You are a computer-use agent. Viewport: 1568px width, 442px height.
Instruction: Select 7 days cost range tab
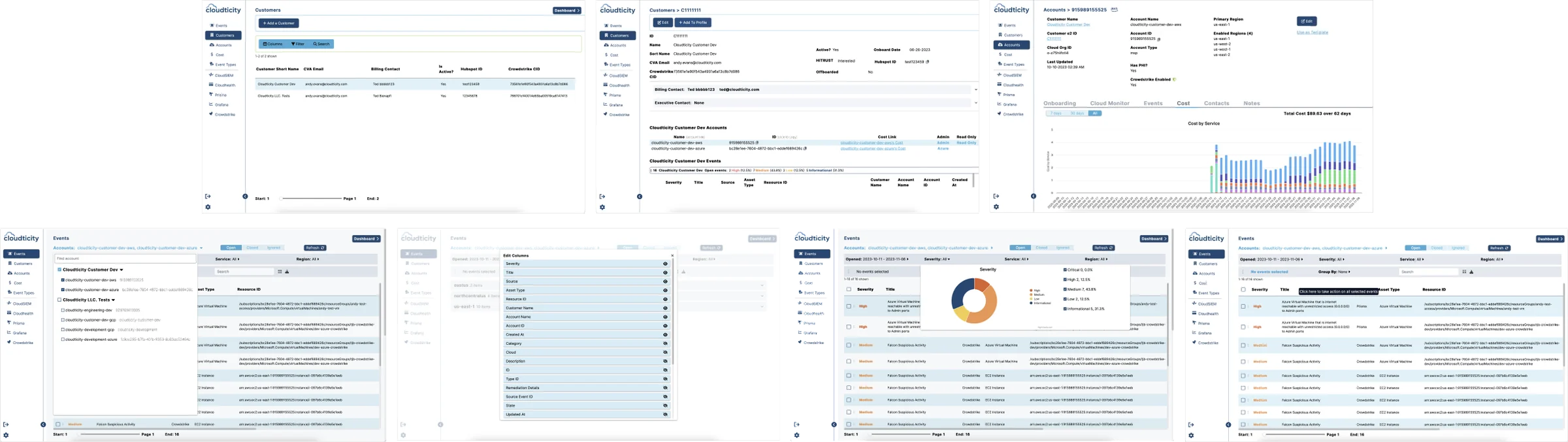1056,114
